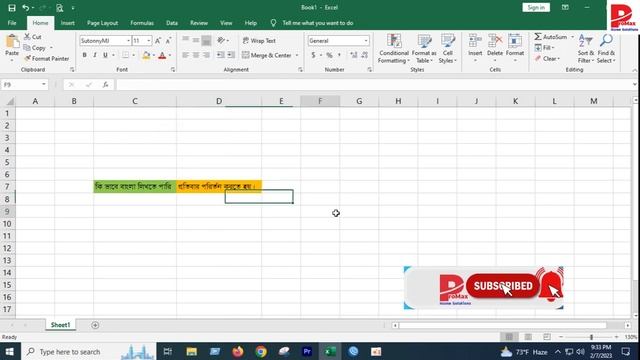Activate the Format Painter brush
The height and width of the screenshot is (360, 640).
(x=47, y=59)
